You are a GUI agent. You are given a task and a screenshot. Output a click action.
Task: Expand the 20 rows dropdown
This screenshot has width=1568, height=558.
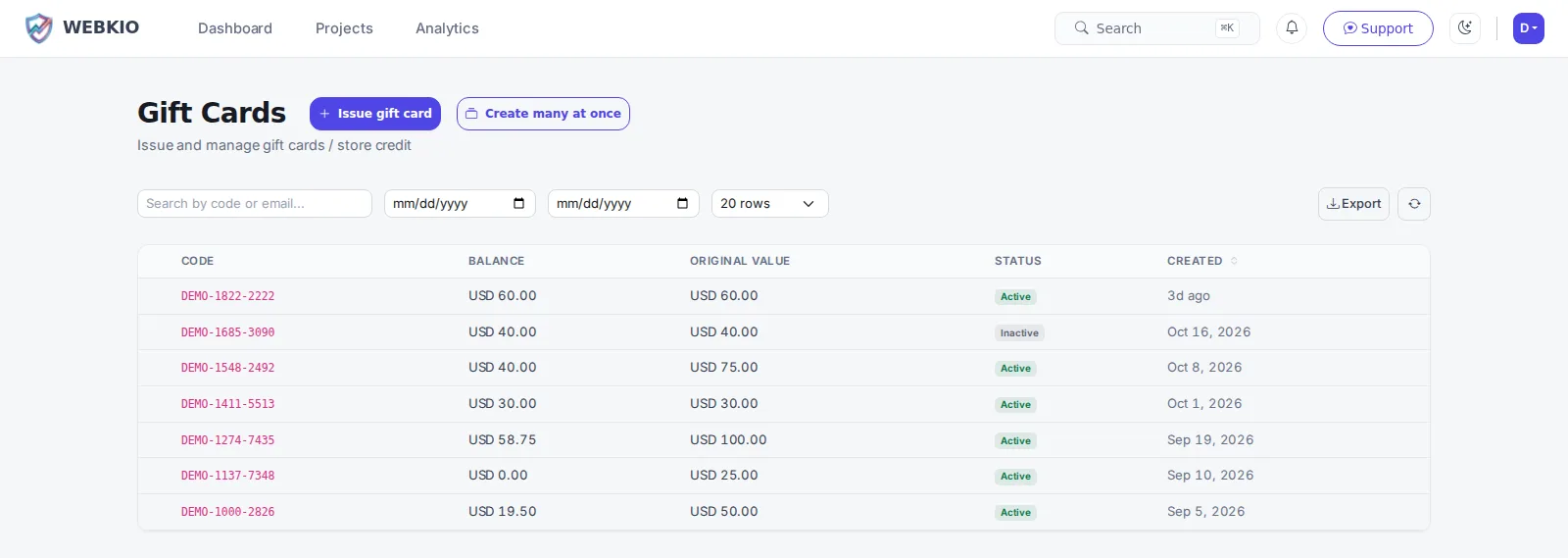770,204
